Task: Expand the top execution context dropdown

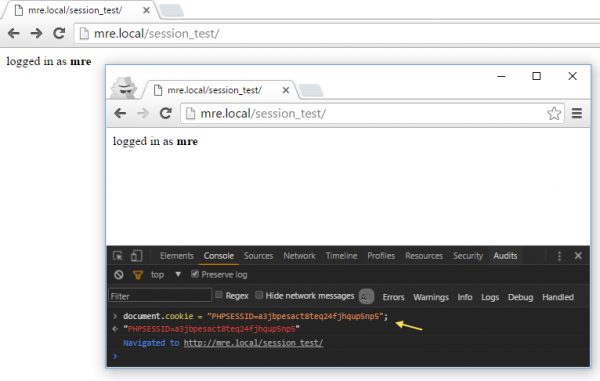Action: 178,274
